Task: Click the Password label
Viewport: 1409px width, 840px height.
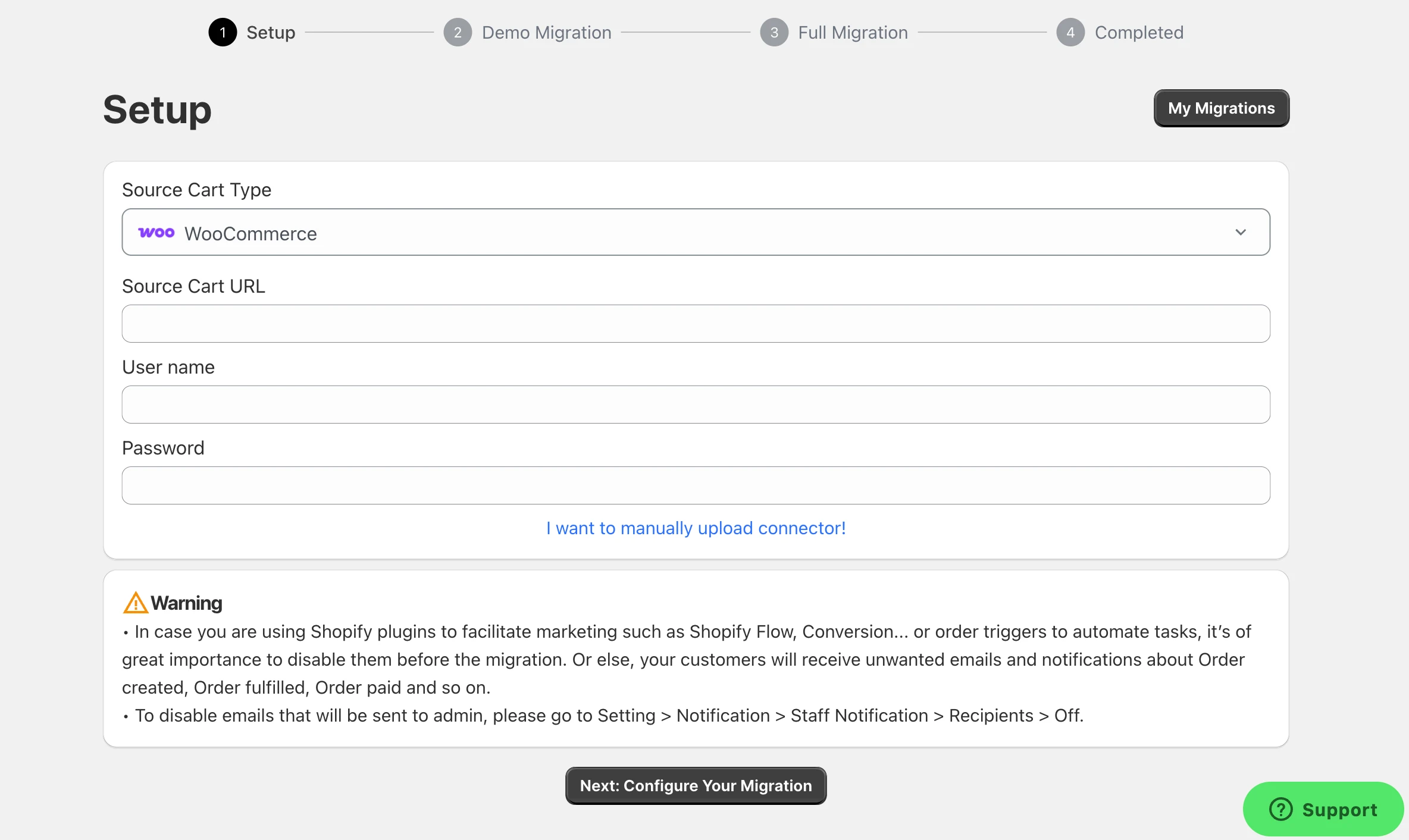Action: tap(163, 448)
